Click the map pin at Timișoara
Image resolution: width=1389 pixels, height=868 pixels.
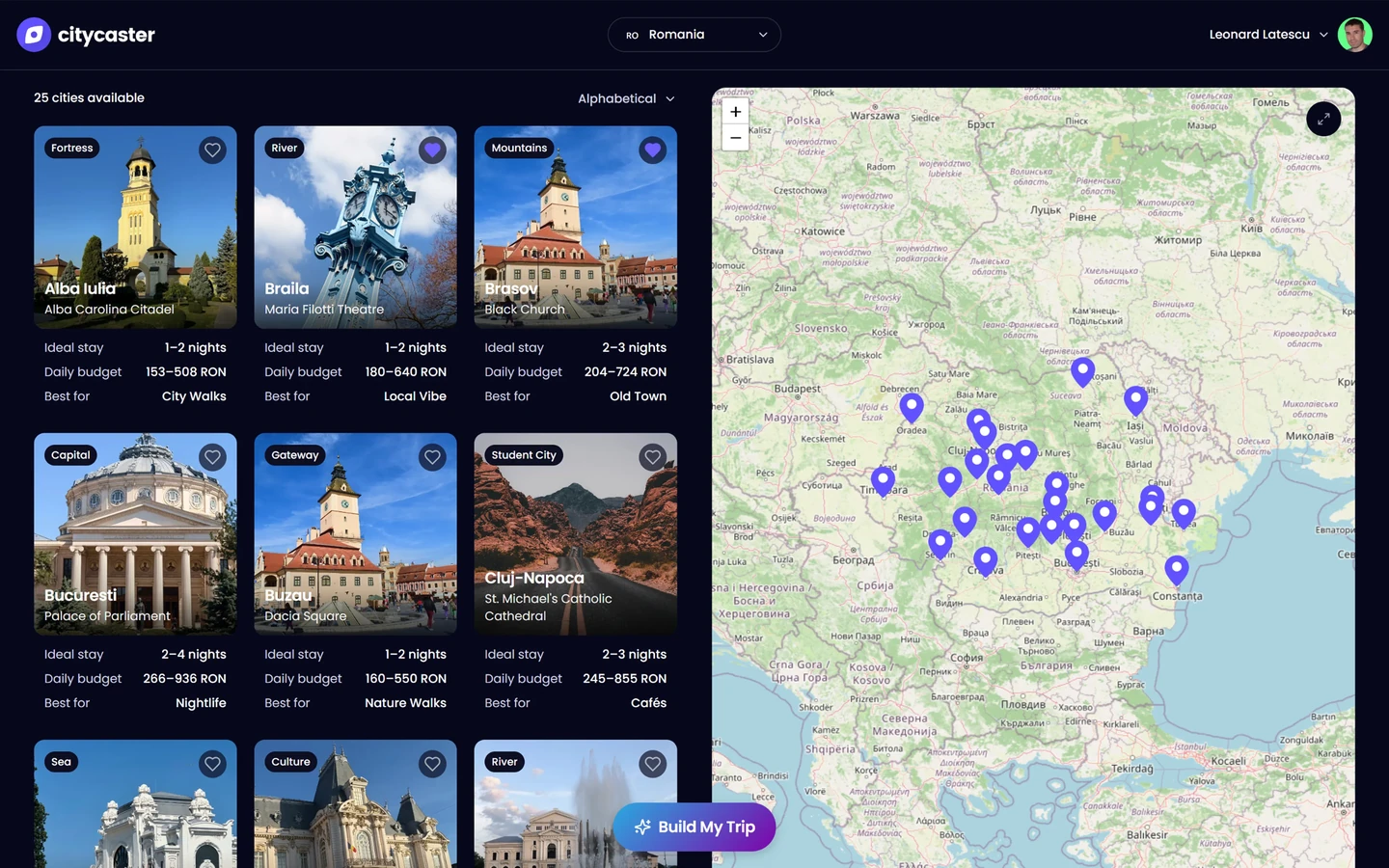coord(883,480)
